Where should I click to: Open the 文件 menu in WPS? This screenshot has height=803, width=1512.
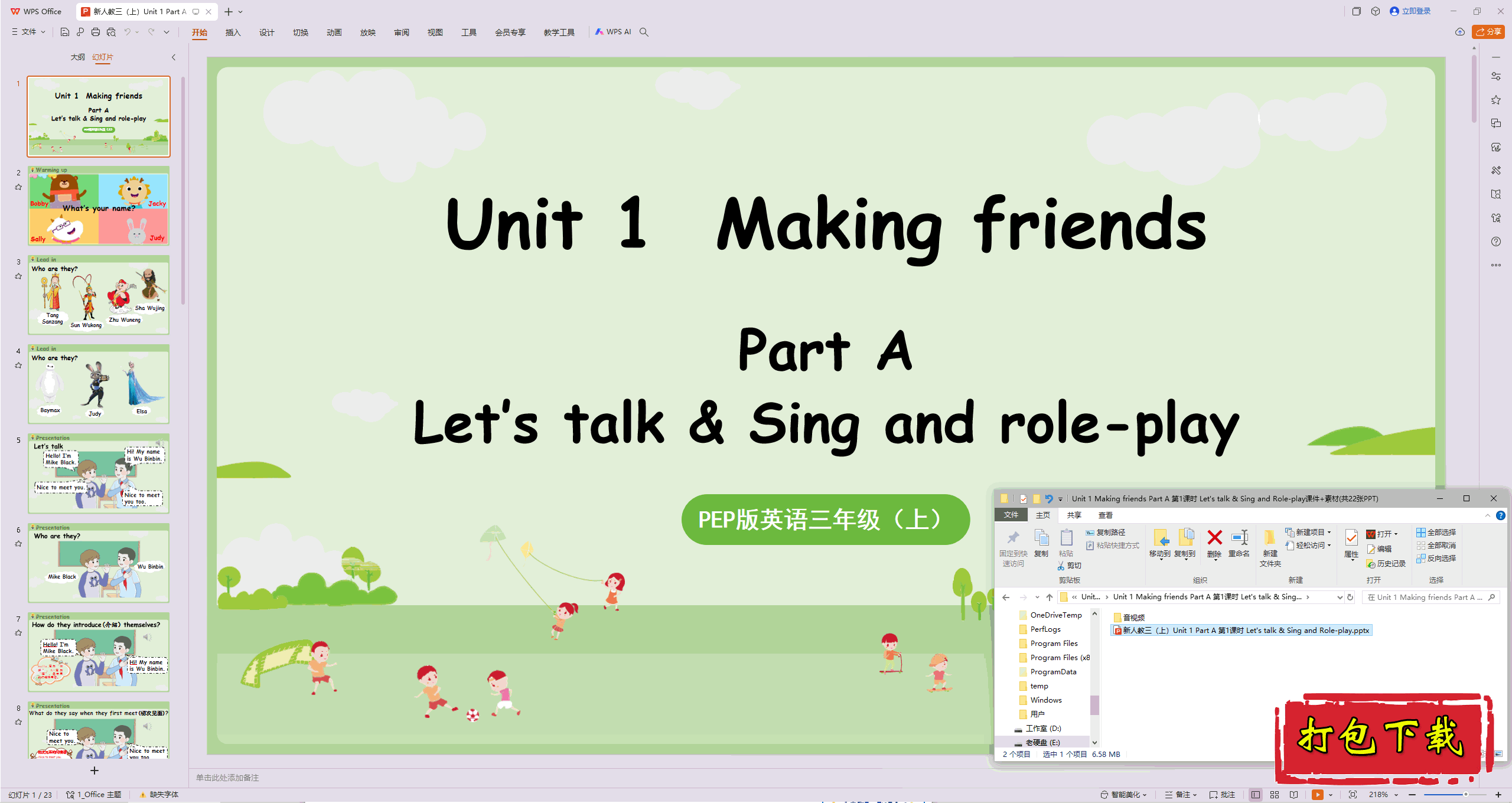28,32
